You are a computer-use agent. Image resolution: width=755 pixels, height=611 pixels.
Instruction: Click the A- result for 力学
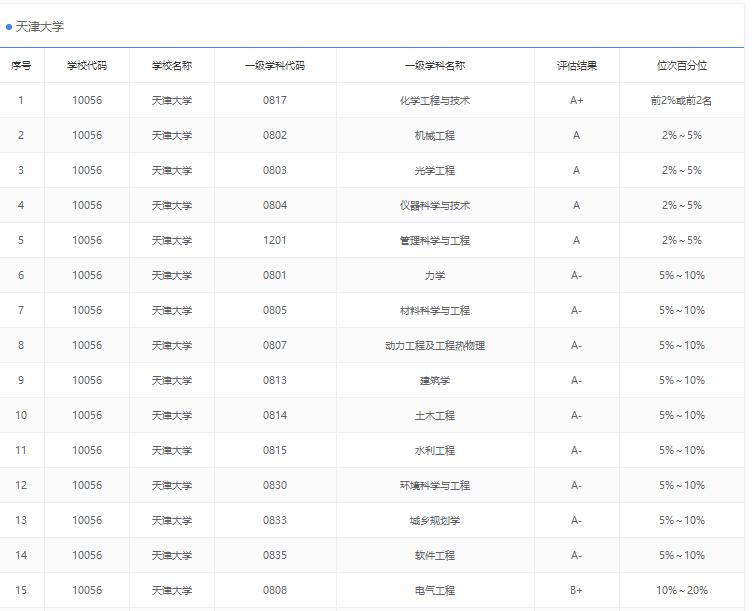(576, 275)
